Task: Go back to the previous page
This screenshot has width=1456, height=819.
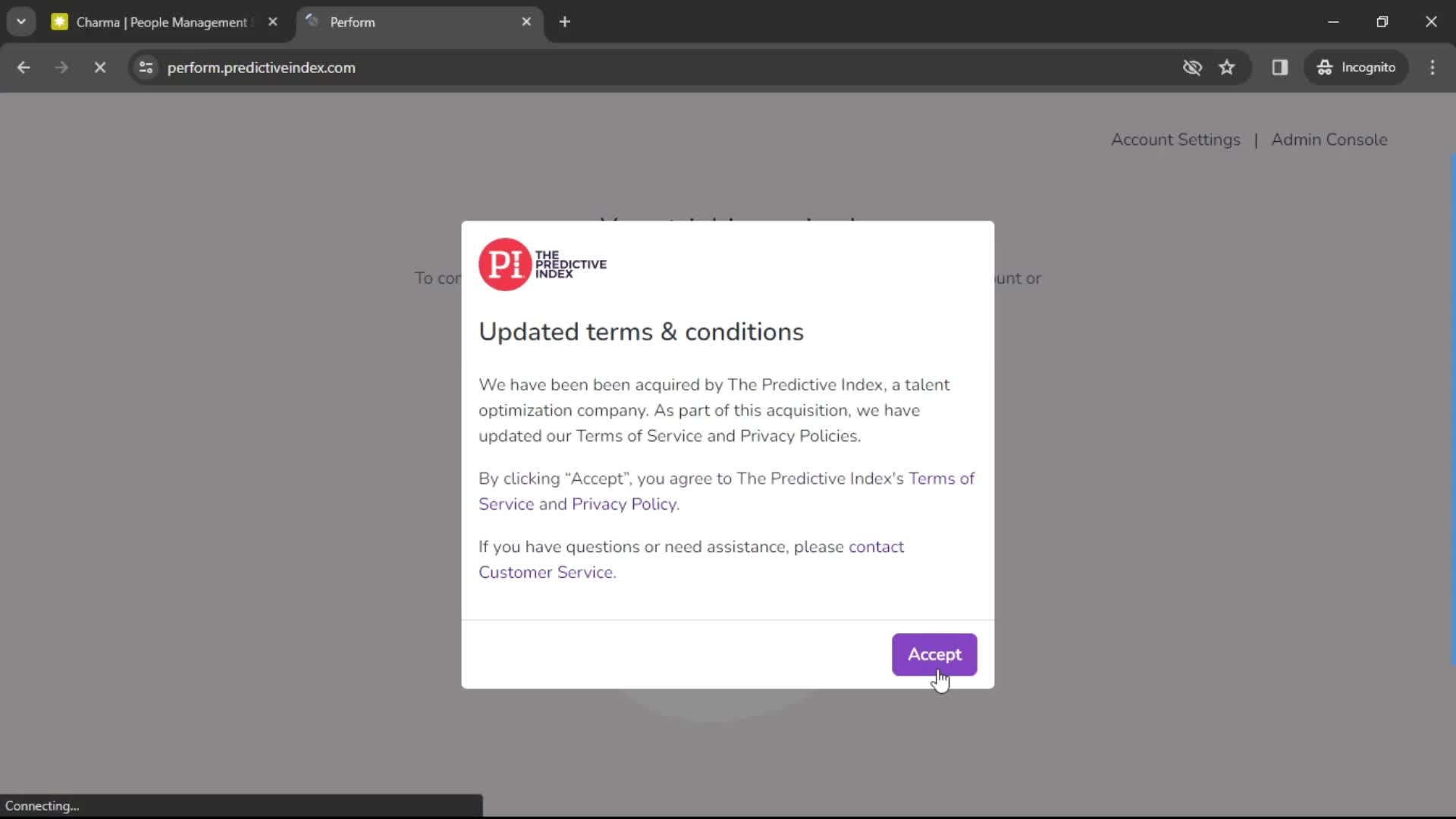Action: [24, 67]
